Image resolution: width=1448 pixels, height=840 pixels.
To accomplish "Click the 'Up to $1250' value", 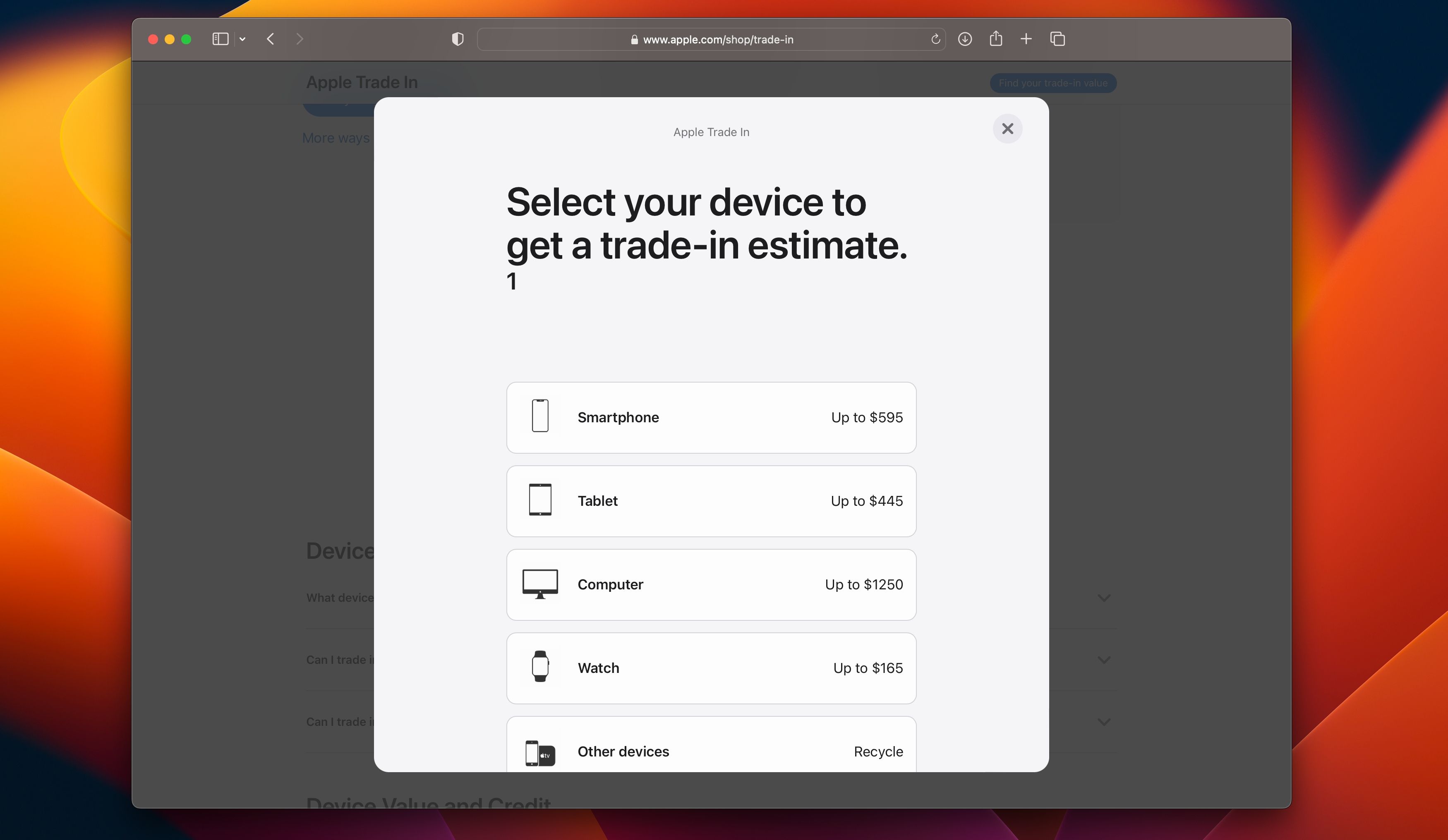I will pos(864,585).
